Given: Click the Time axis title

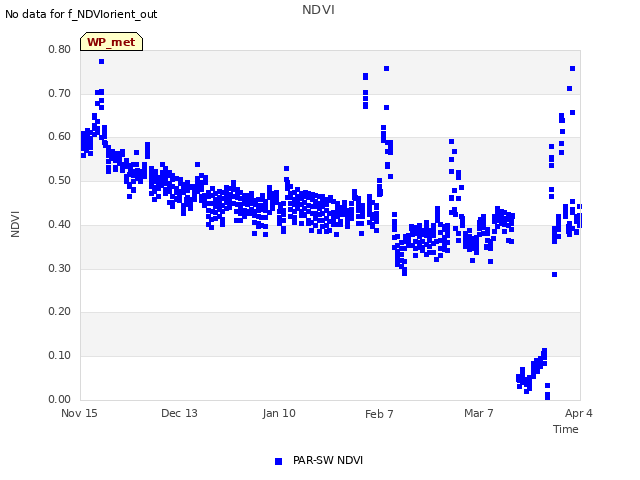Looking at the screenshot, I should 566,429.
